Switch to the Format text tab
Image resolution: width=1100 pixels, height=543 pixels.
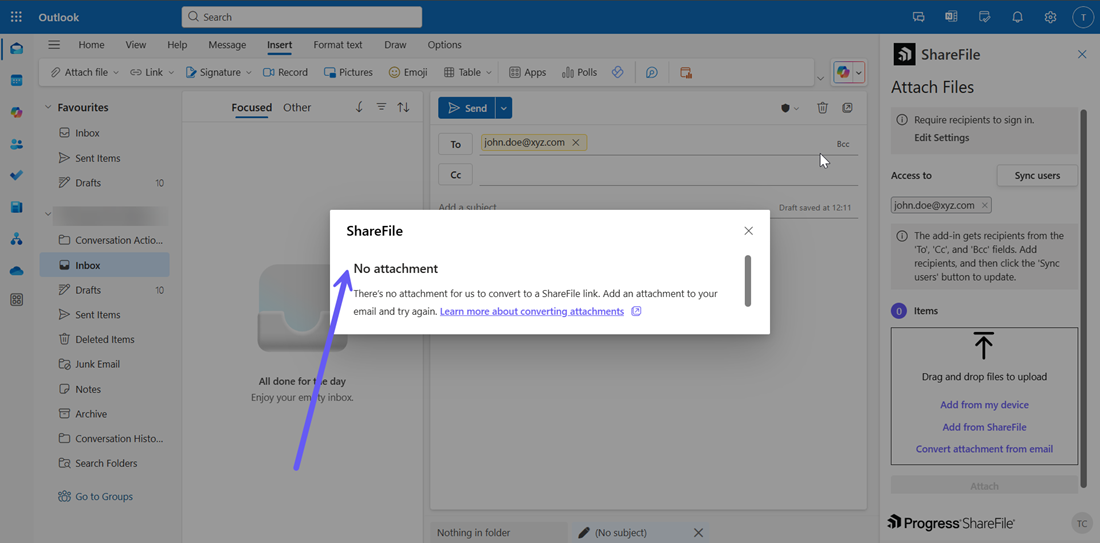(337, 45)
